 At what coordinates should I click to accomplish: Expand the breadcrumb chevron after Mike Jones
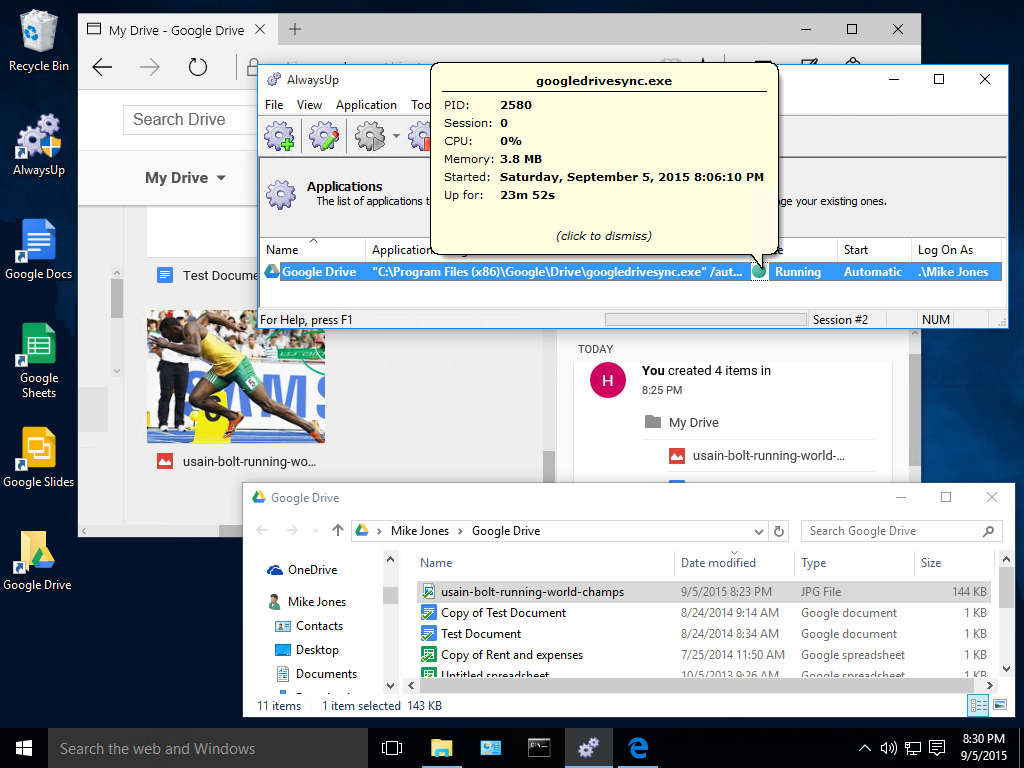460,531
